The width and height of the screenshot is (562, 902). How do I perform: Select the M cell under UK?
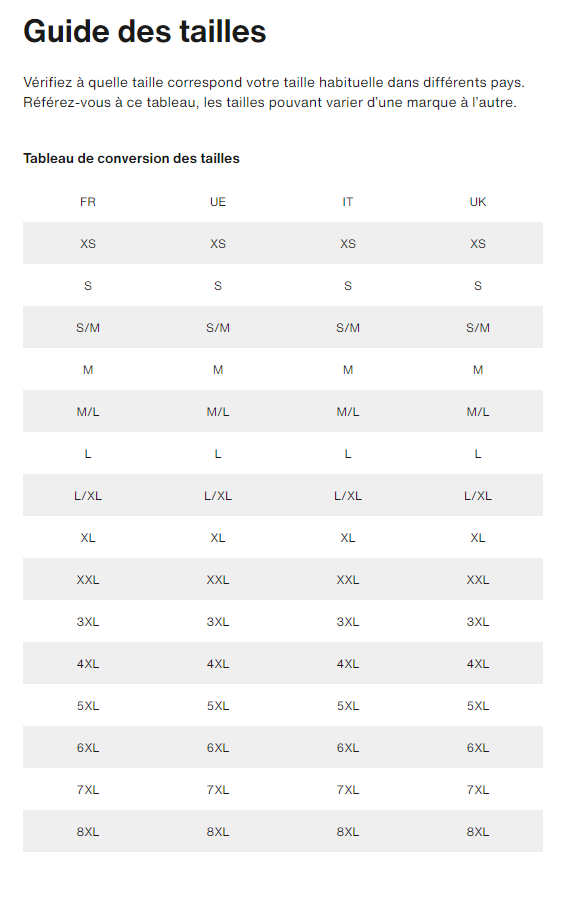[478, 370]
